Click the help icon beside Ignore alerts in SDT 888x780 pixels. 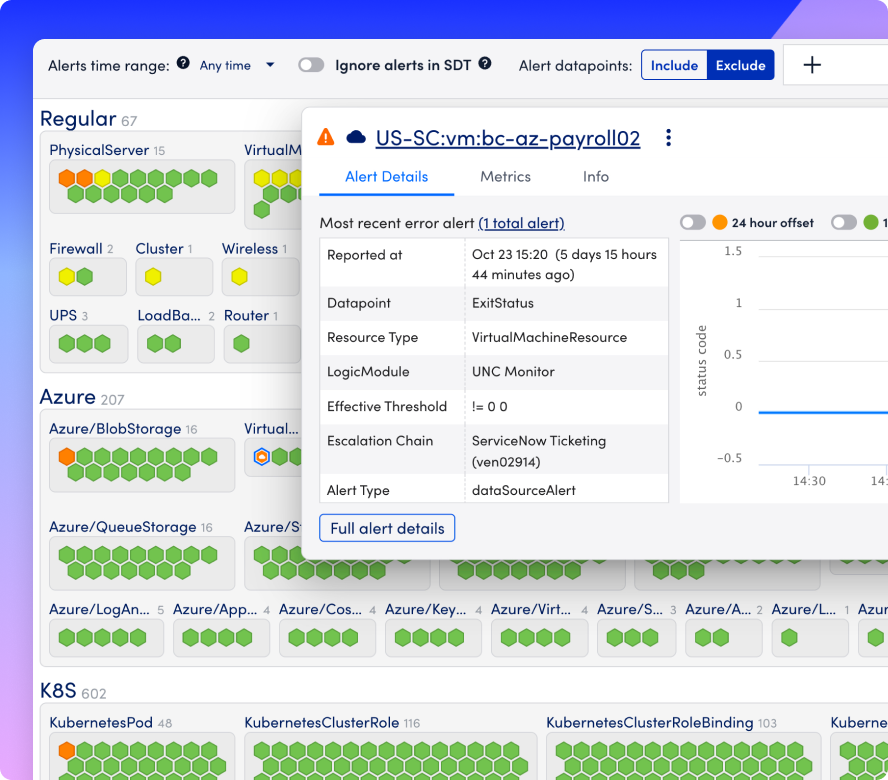click(x=485, y=63)
